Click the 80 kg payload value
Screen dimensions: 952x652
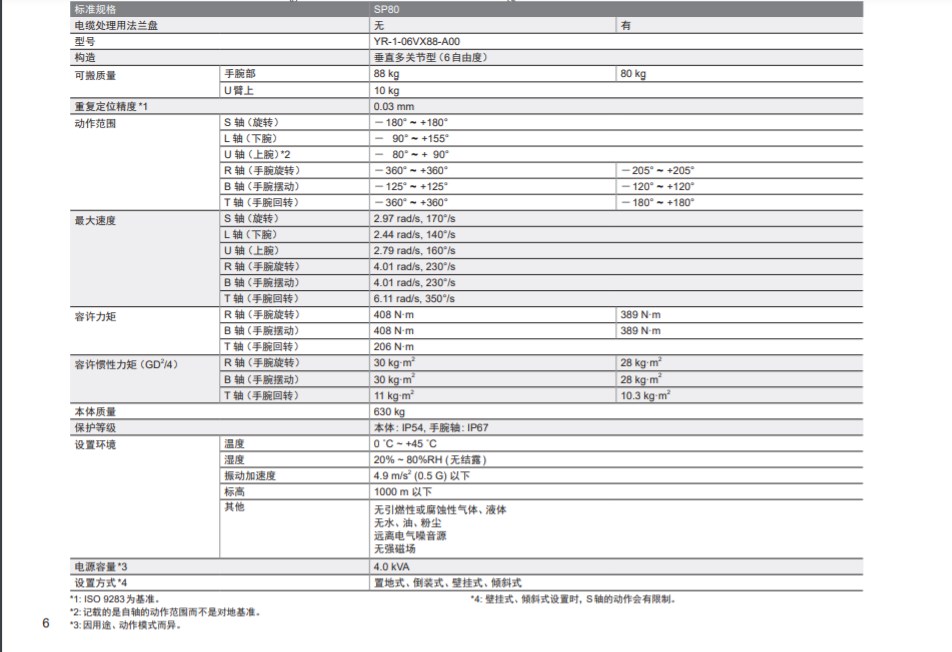point(633,74)
